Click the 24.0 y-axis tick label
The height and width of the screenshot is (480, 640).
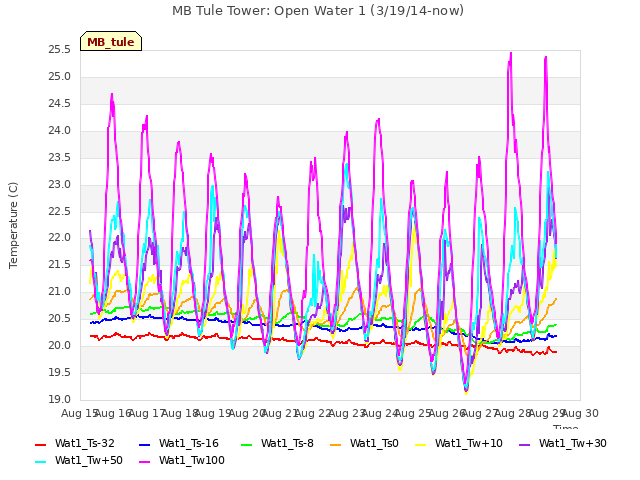click(x=60, y=131)
